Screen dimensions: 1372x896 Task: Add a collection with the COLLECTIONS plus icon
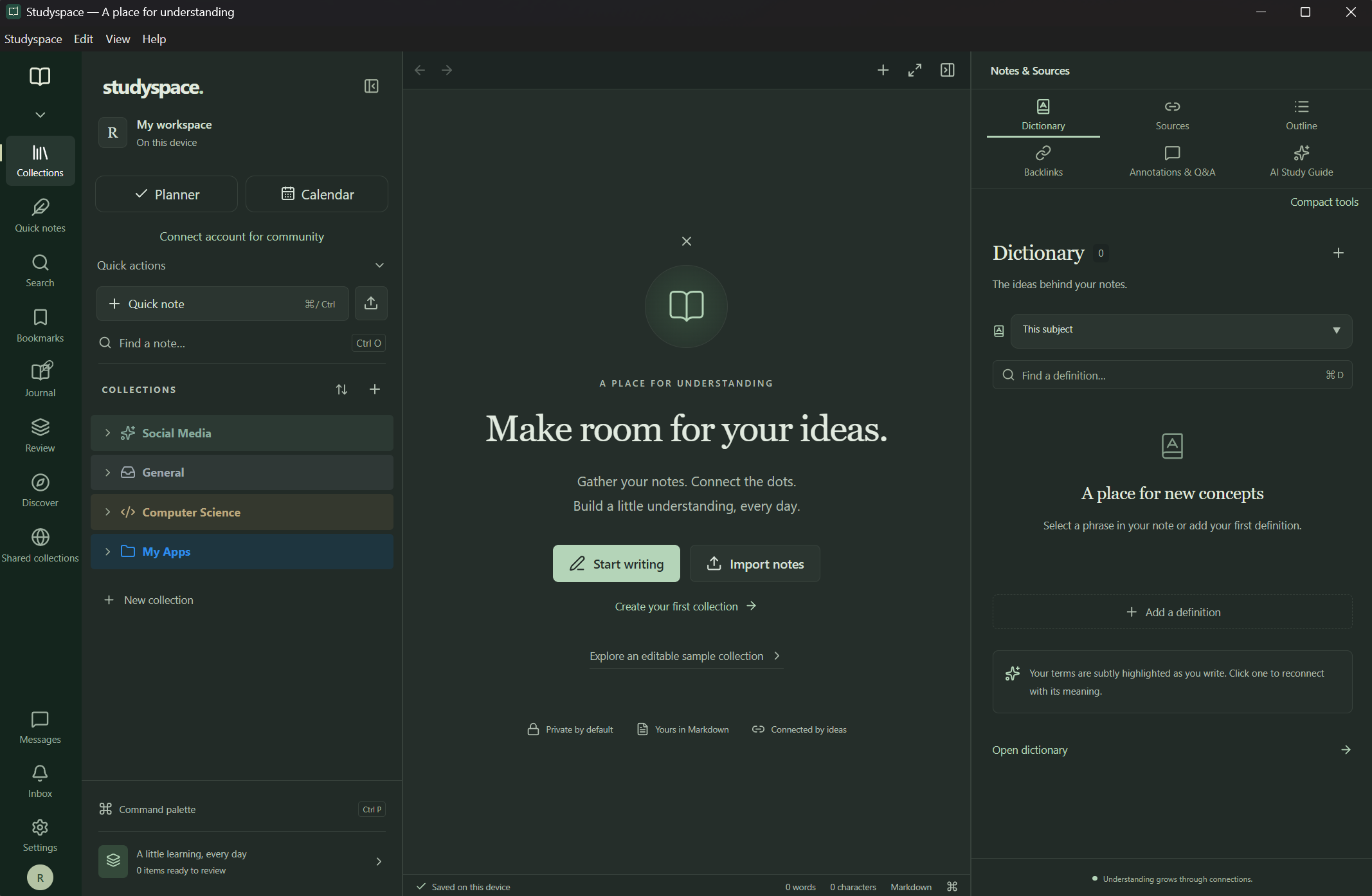point(375,389)
